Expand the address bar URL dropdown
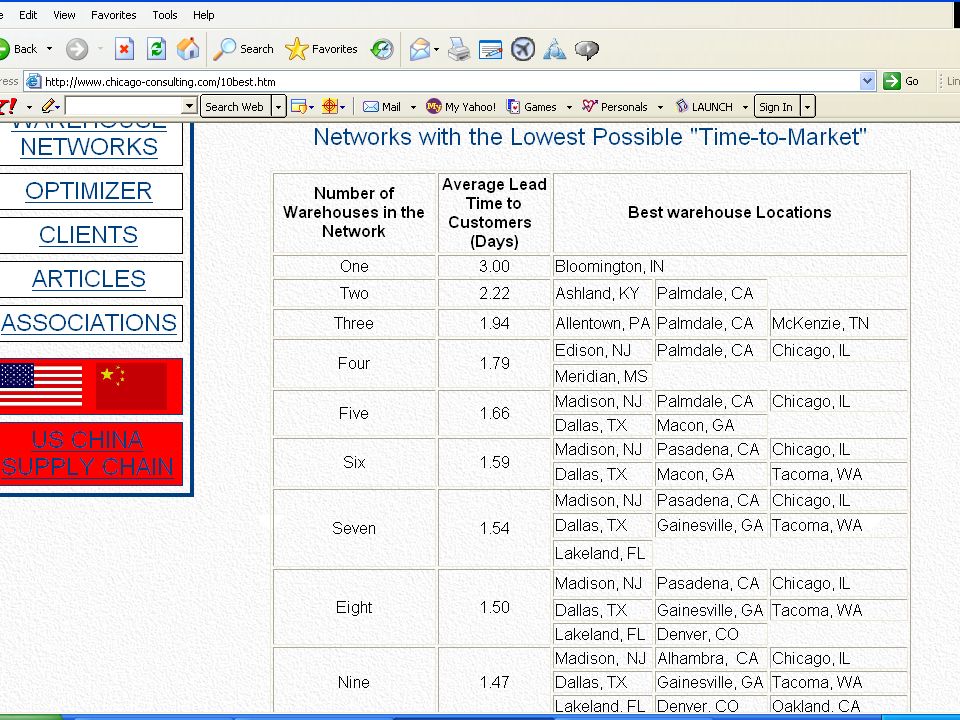 (867, 81)
